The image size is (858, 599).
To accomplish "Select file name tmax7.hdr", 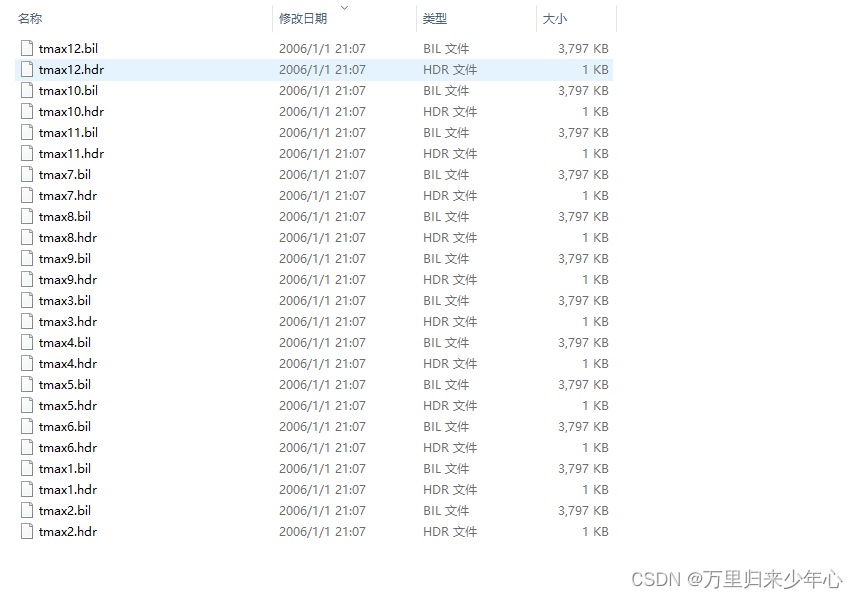I will click(67, 195).
